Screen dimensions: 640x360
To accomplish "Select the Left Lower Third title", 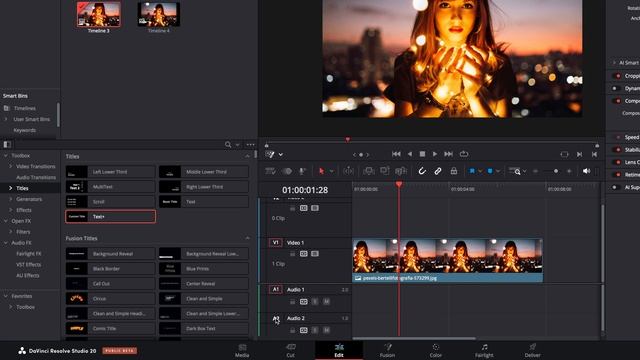I will click(x=110, y=172).
